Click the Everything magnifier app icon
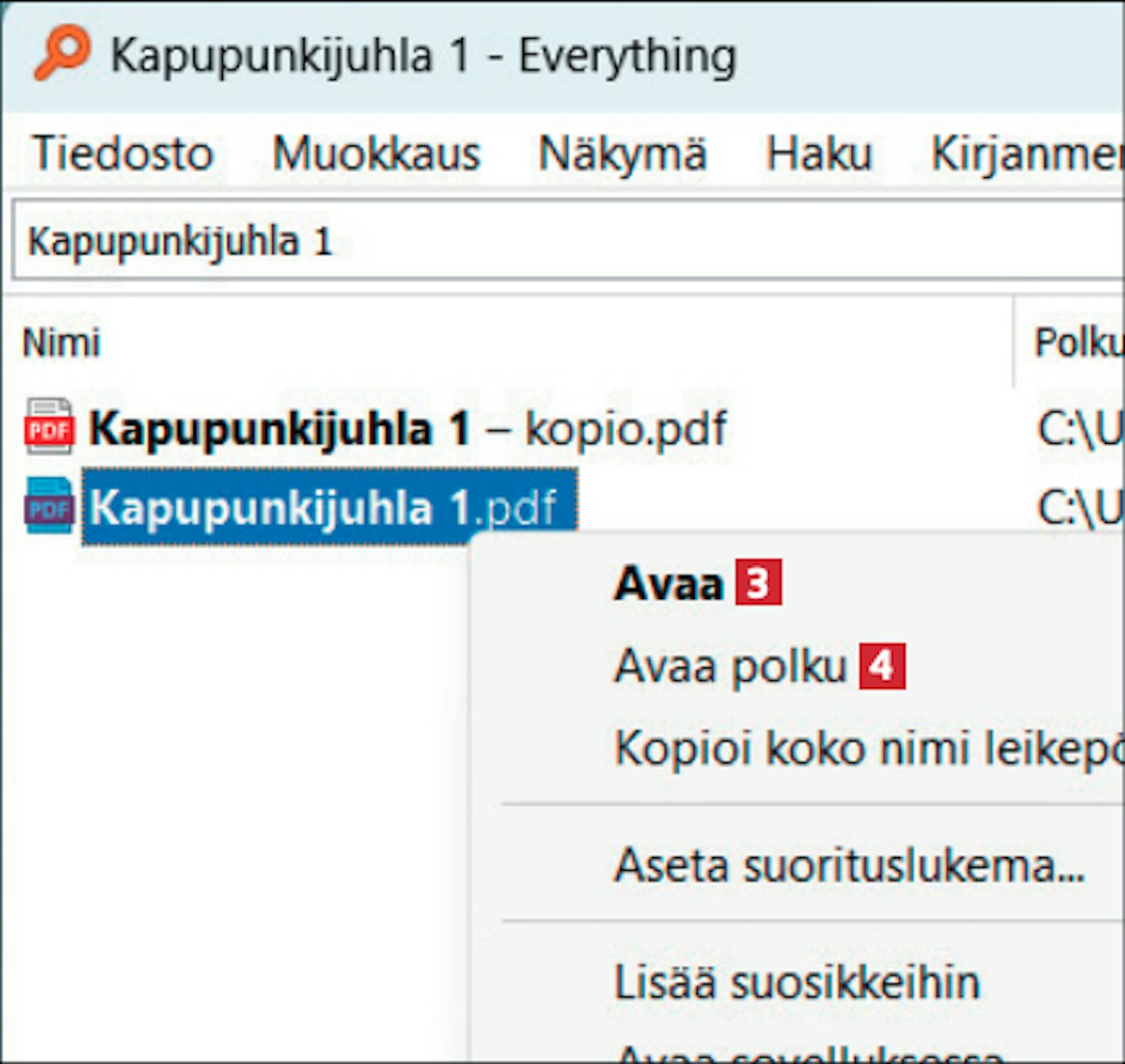 click(61, 52)
